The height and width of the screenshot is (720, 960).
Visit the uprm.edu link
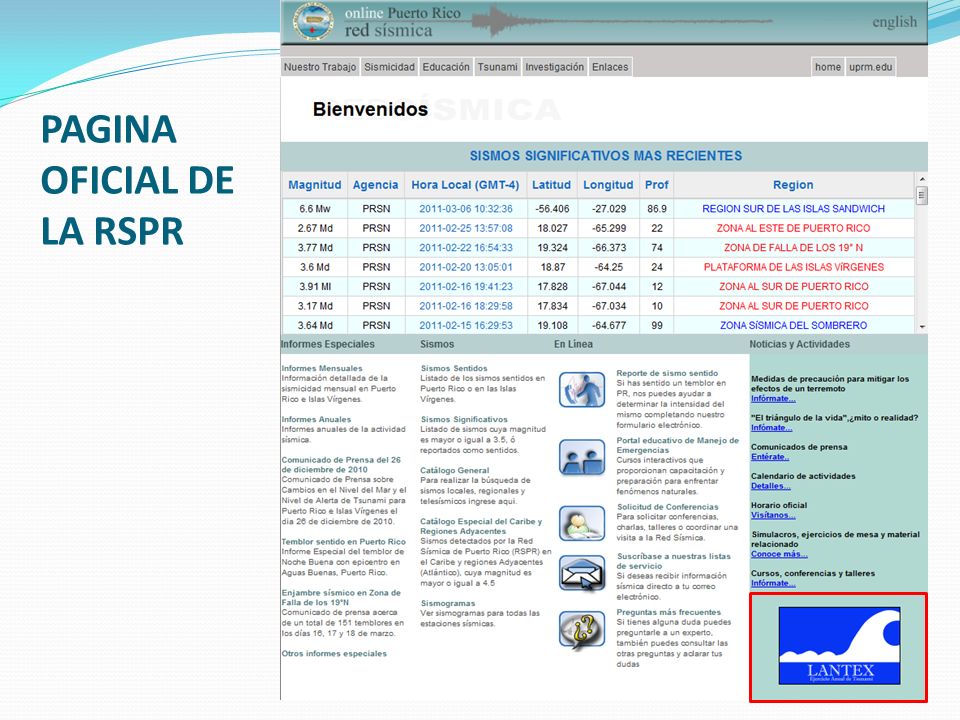(x=871, y=67)
